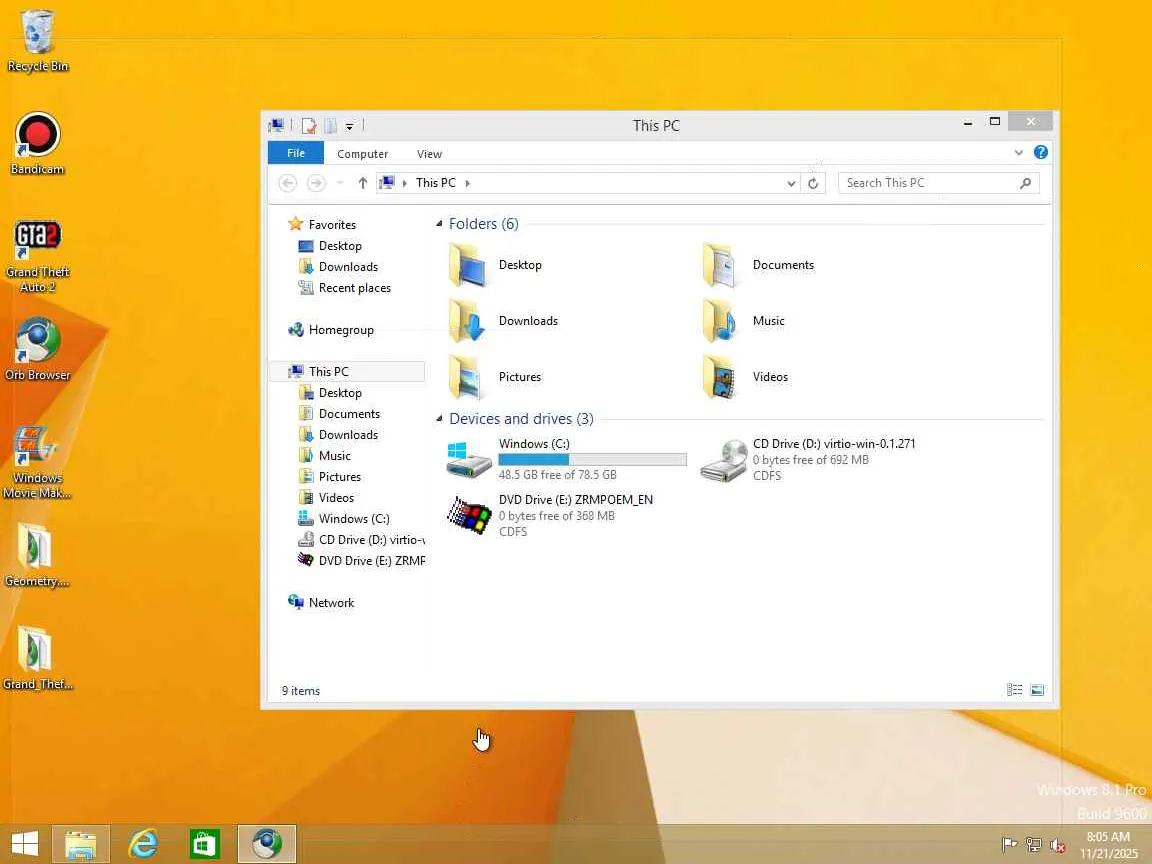Switch to Large icons view in status bar
The height and width of the screenshot is (864, 1152).
pos(1037,690)
